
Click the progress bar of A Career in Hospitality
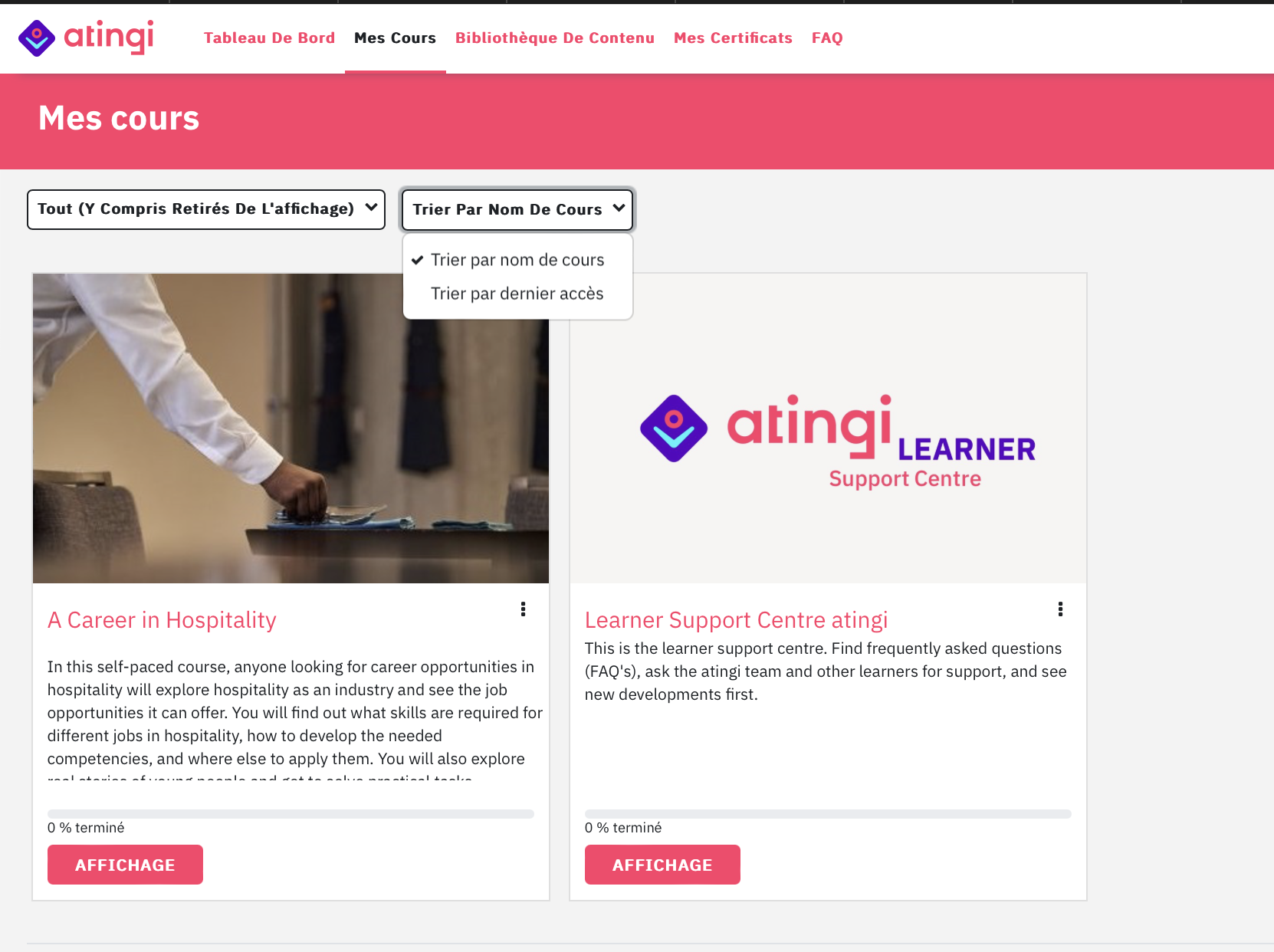[291, 813]
